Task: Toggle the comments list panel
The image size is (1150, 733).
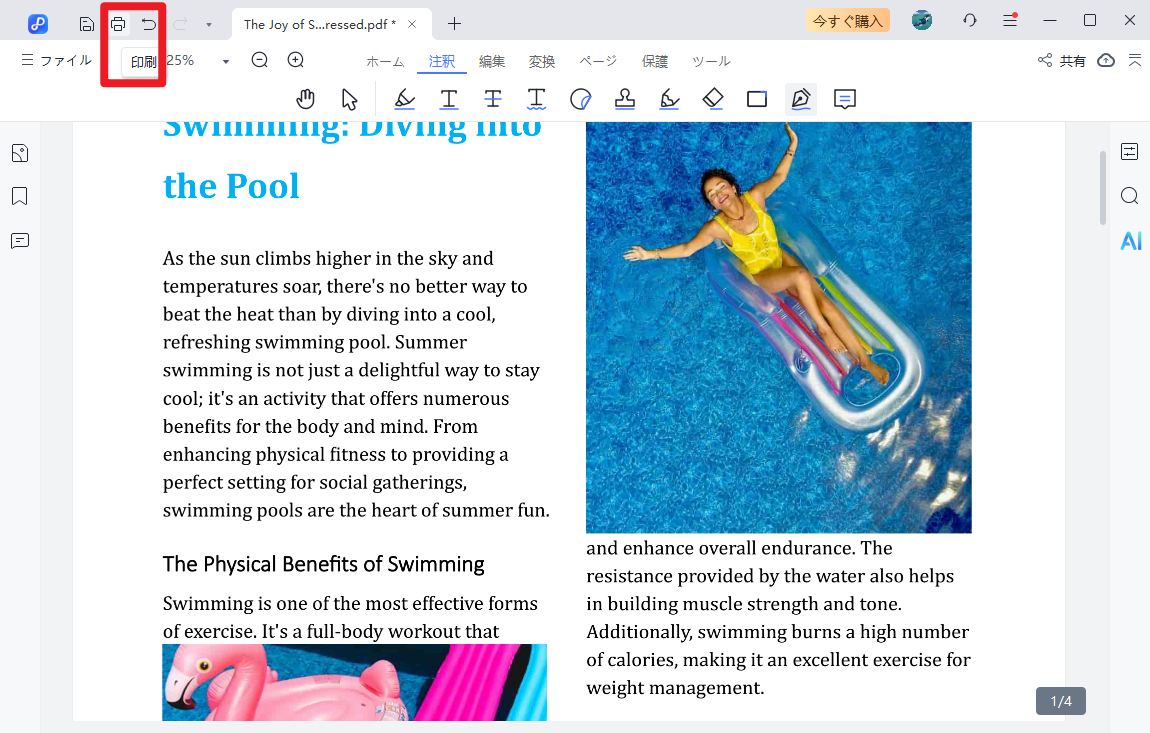Action: tap(20, 241)
